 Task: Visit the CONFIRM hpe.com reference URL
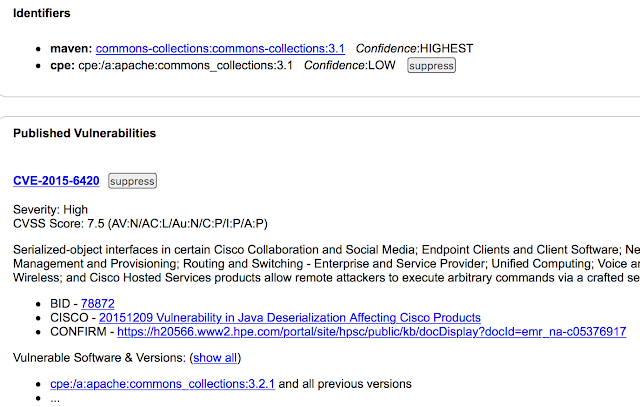[x=371, y=331]
